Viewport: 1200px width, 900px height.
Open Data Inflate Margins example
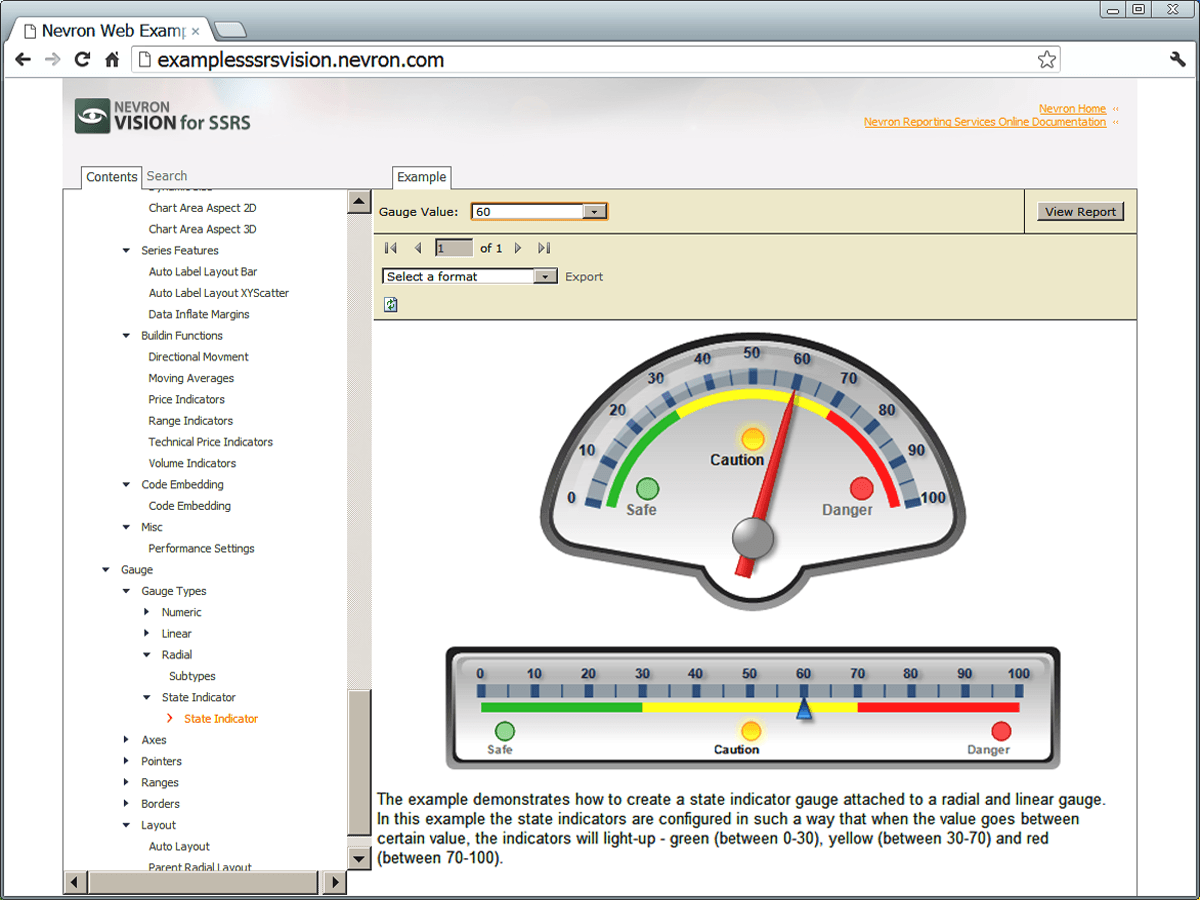coord(199,314)
